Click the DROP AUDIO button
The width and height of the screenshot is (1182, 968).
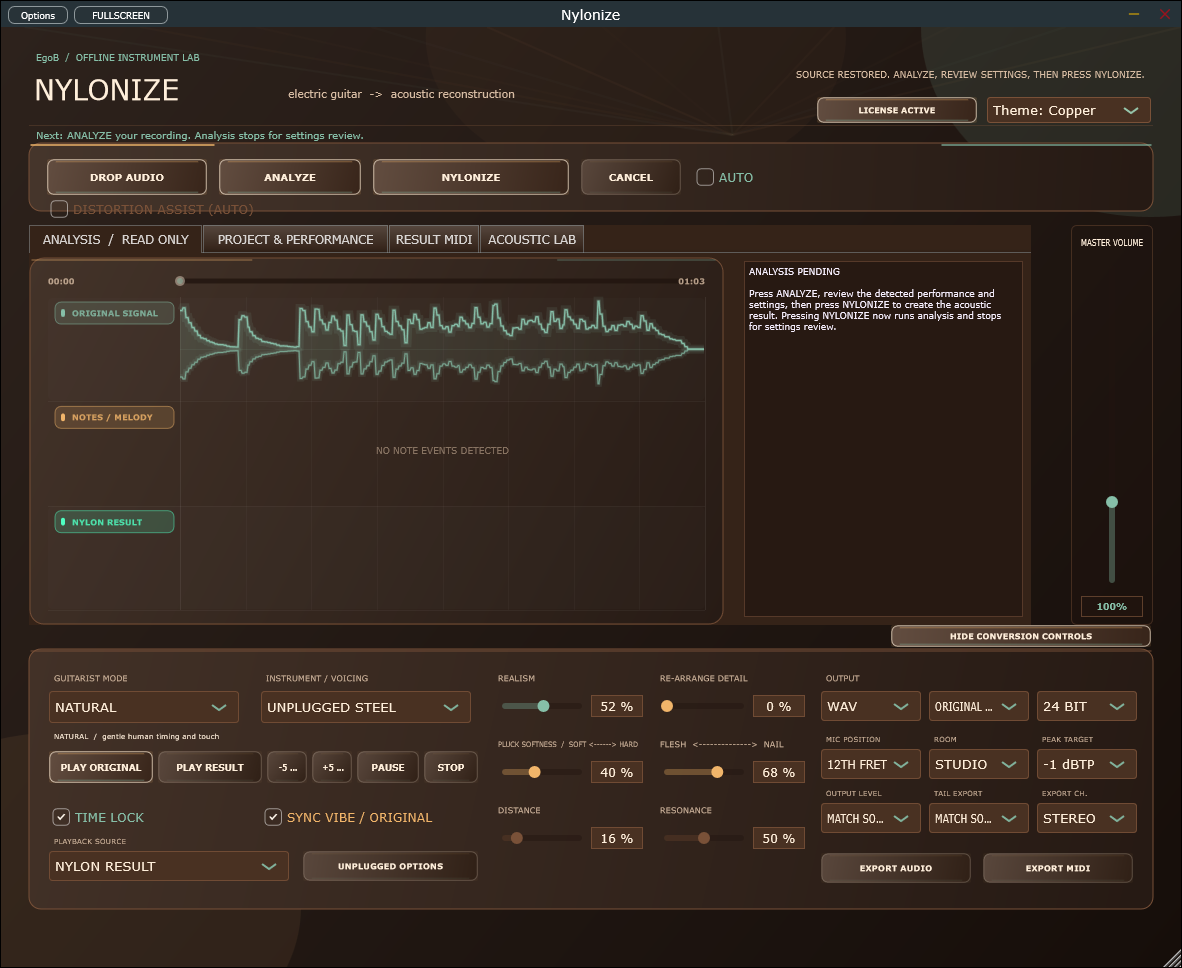tap(127, 177)
